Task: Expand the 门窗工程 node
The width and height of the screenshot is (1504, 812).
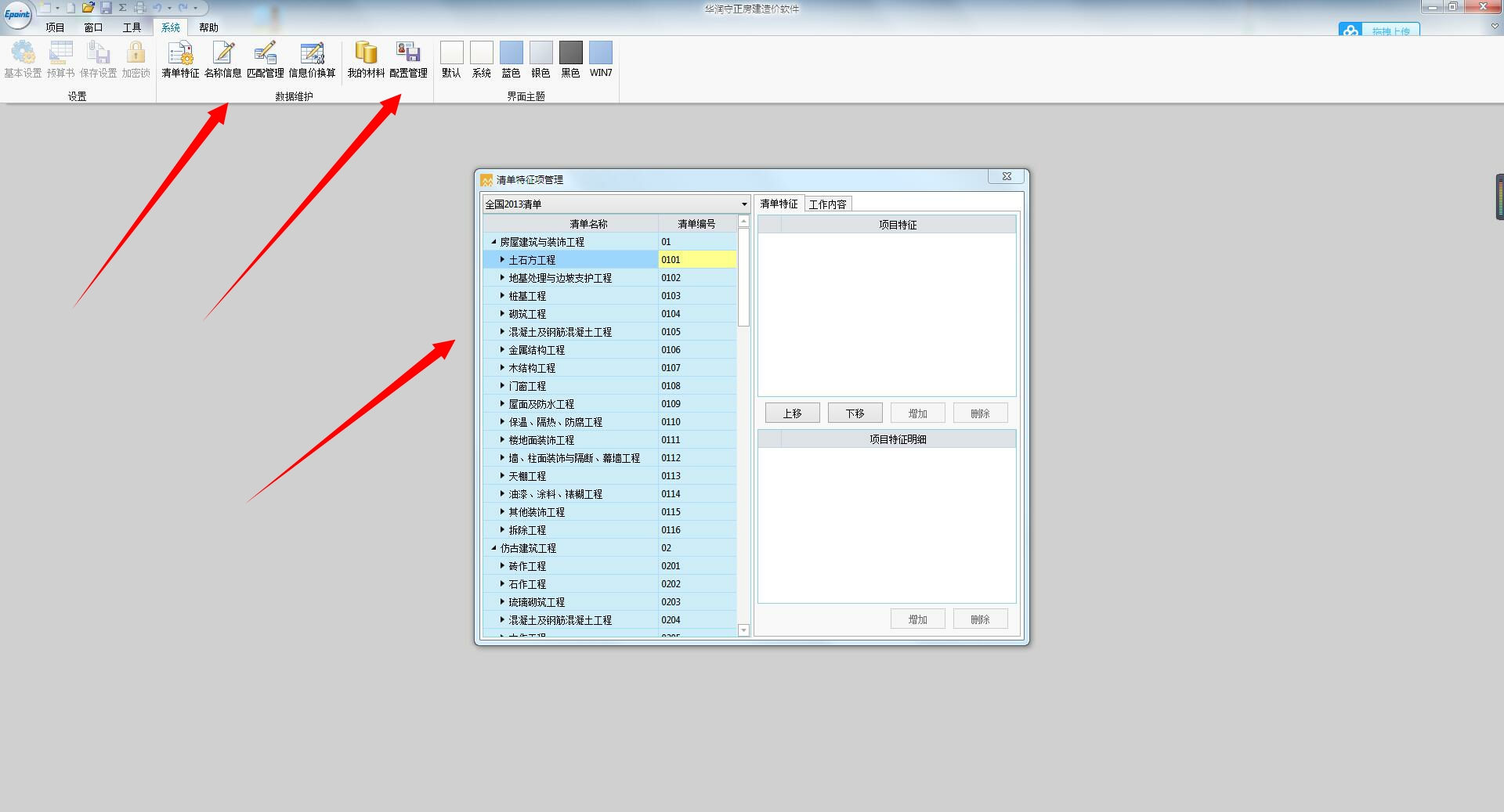Action: (502, 386)
